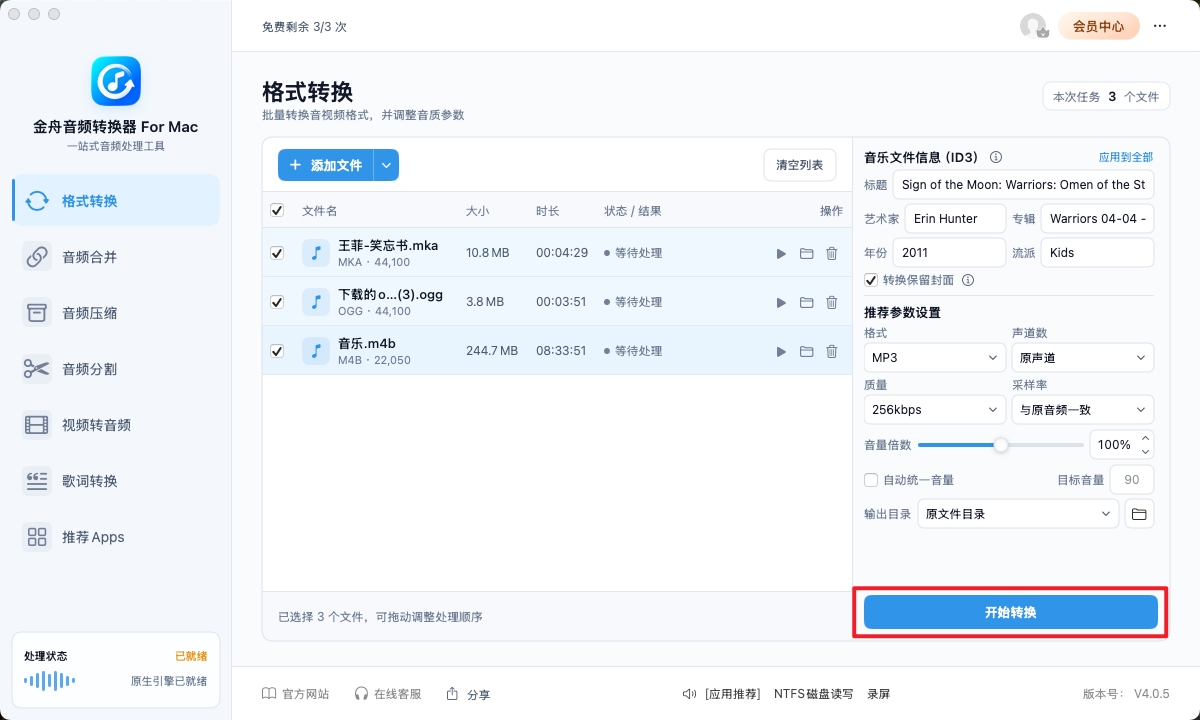
Task: Uncheck the 王菲-笑忘书.mka checkbox
Action: pyautogui.click(x=277, y=254)
